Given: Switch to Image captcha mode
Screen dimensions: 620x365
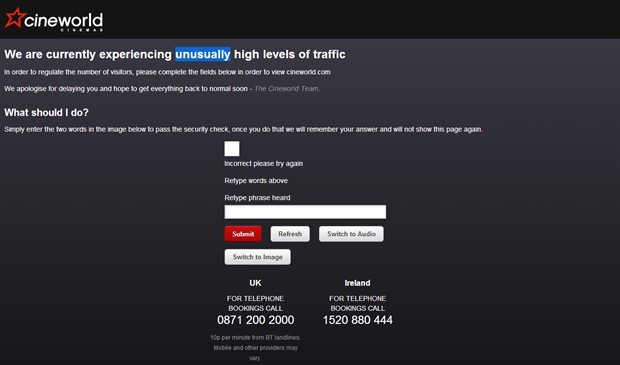Looking at the screenshot, I should pos(257,257).
